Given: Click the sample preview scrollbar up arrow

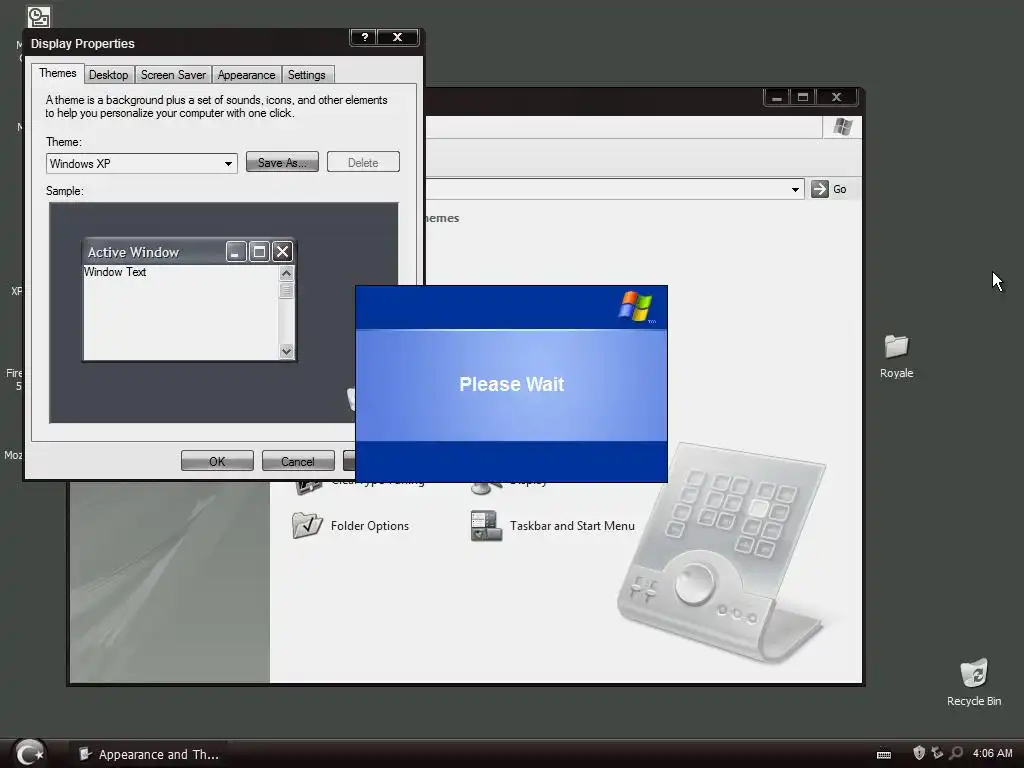Looking at the screenshot, I should point(286,273).
